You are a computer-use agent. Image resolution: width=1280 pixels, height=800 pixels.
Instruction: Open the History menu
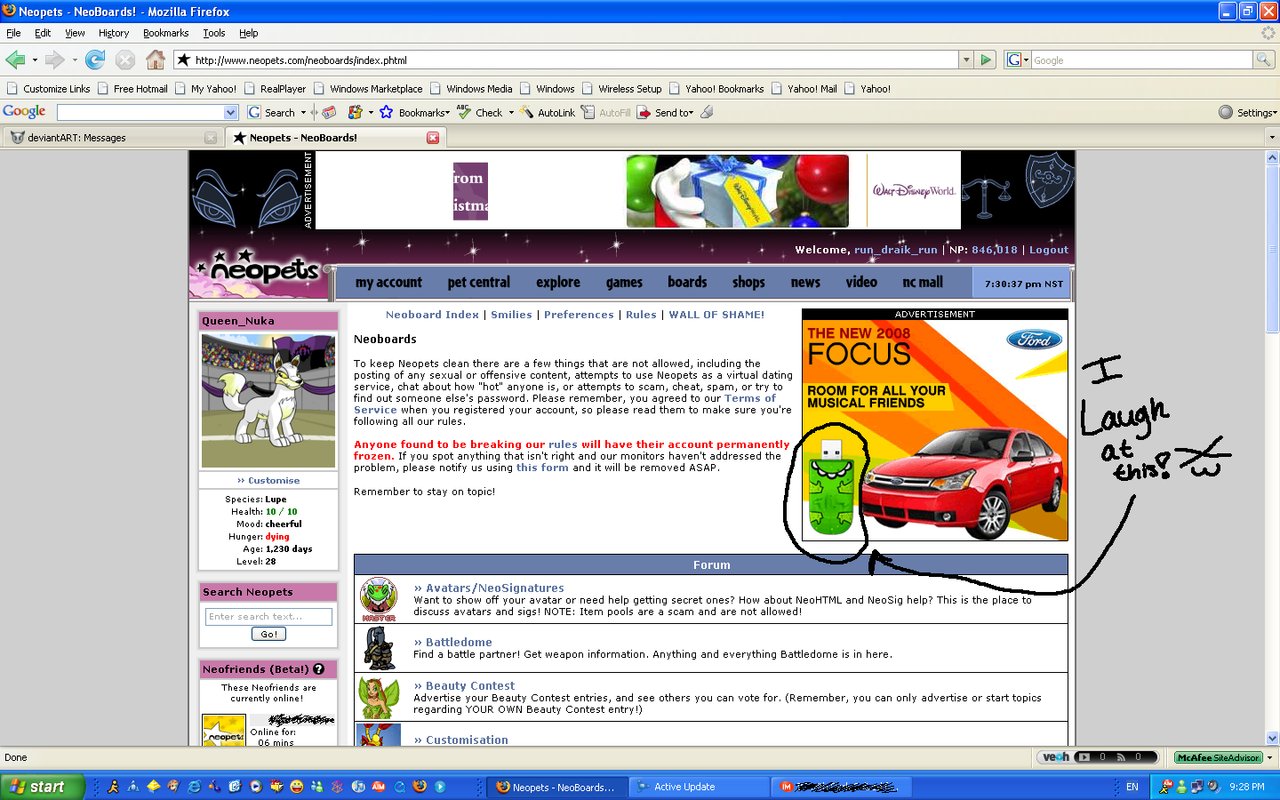point(113,33)
